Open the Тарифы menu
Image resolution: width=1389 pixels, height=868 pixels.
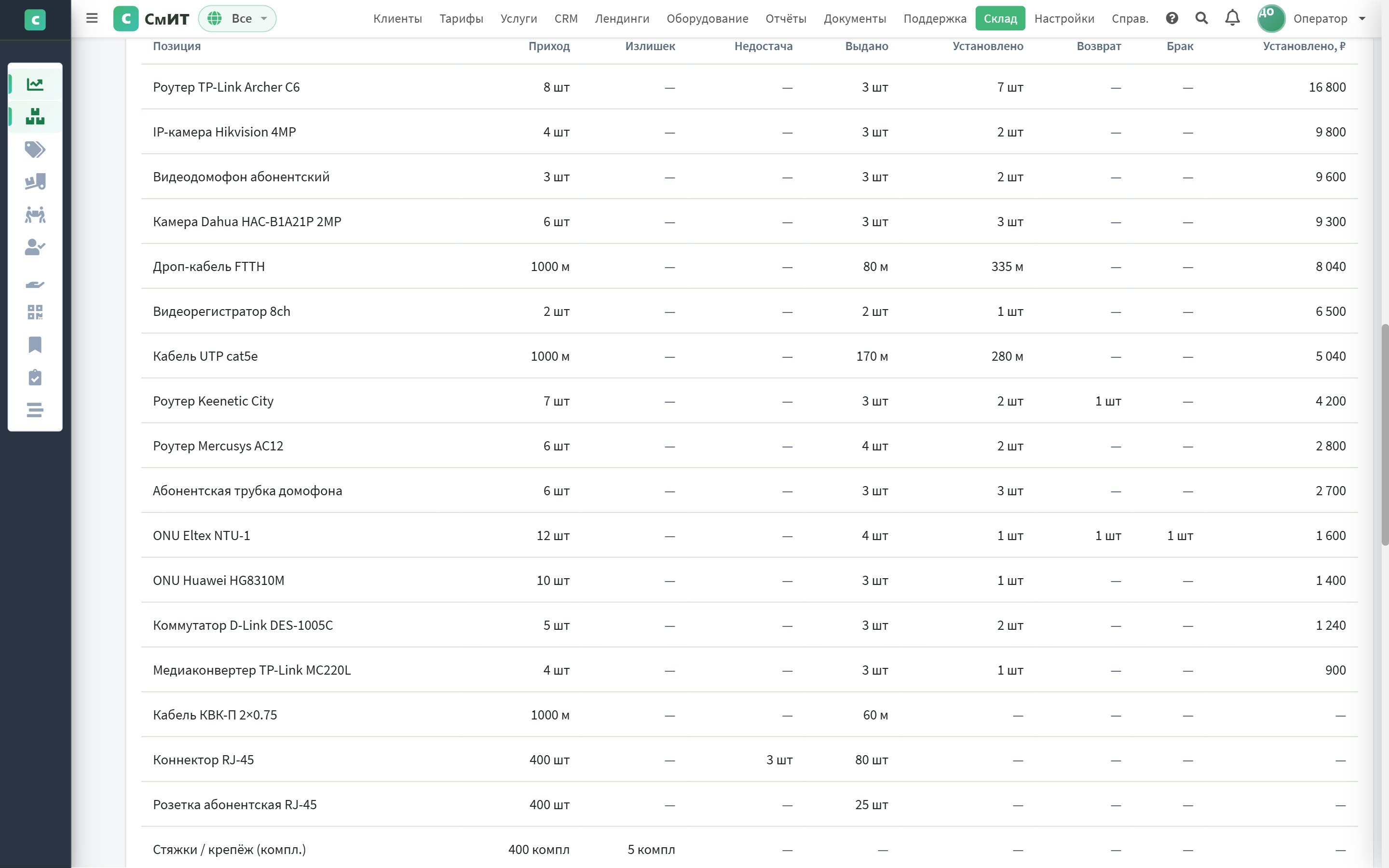point(462,19)
